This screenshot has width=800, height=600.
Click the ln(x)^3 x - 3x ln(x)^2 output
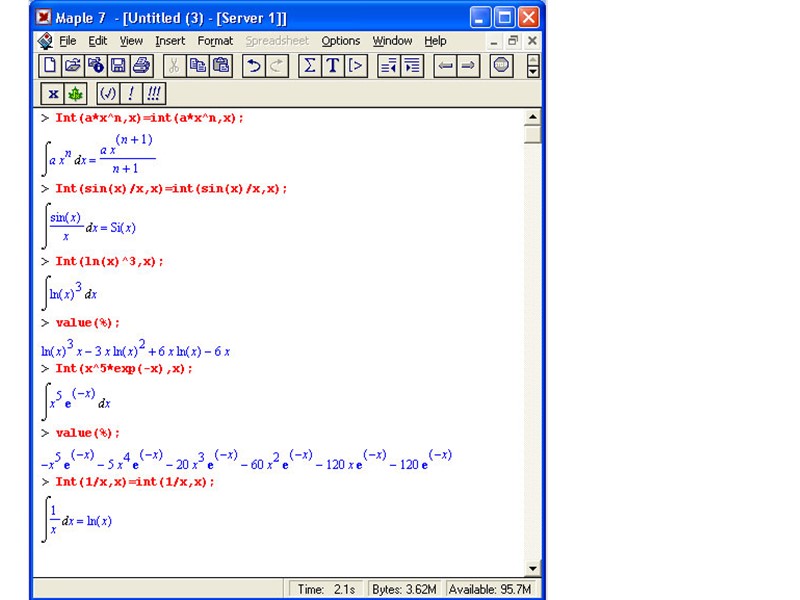[x=135, y=348]
